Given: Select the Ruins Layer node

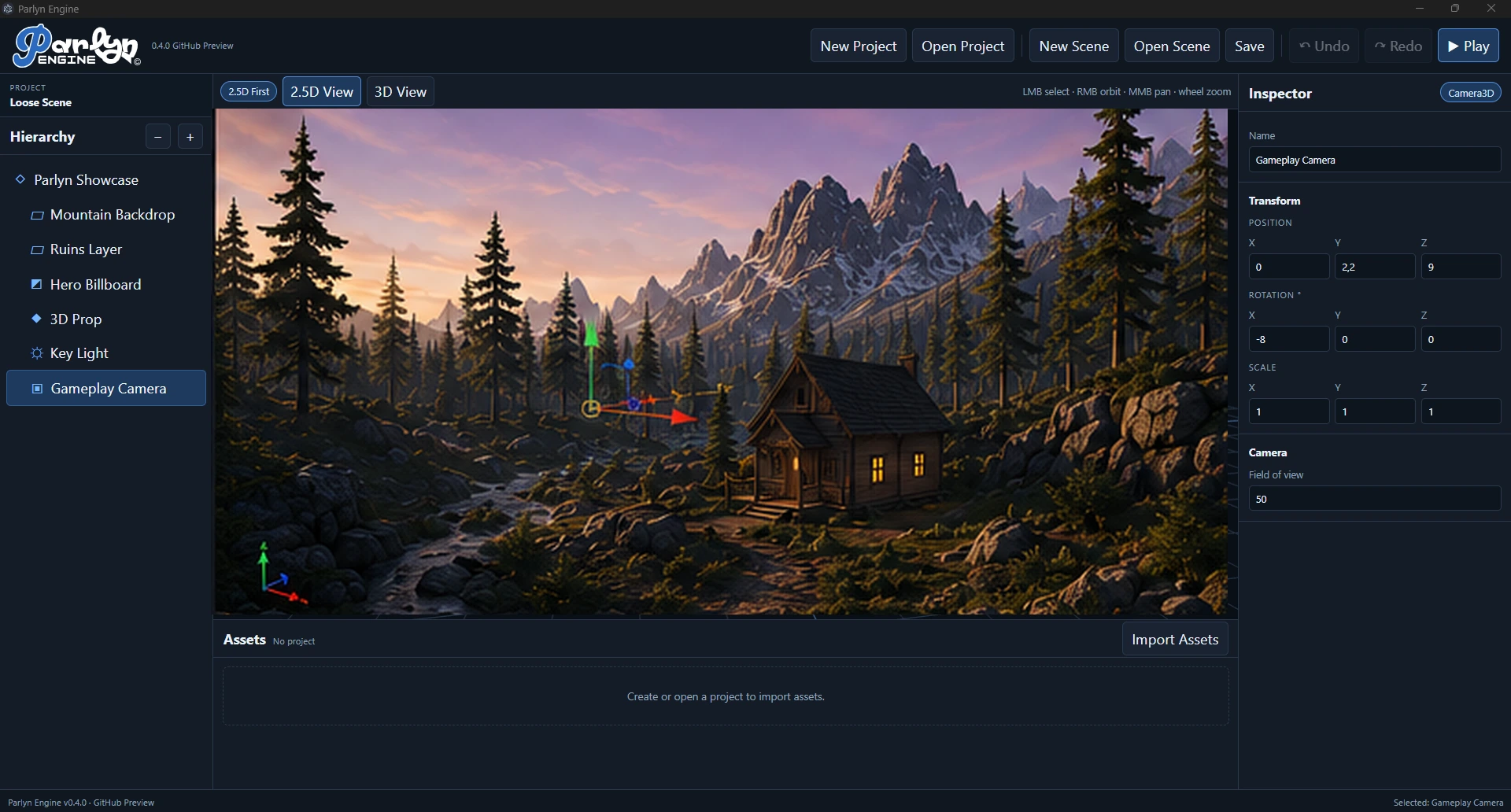Looking at the screenshot, I should pos(106,249).
